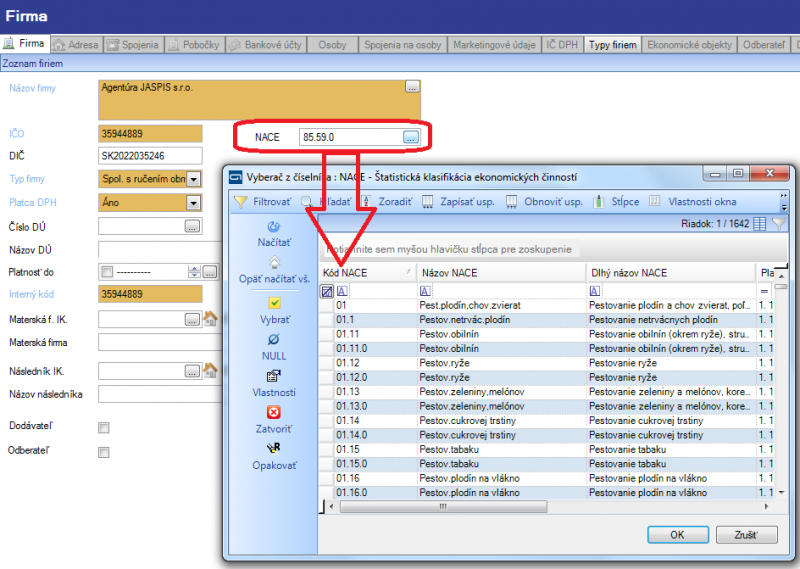
Task: Click the Zoznam firiem link
Action: tap(33, 64)
